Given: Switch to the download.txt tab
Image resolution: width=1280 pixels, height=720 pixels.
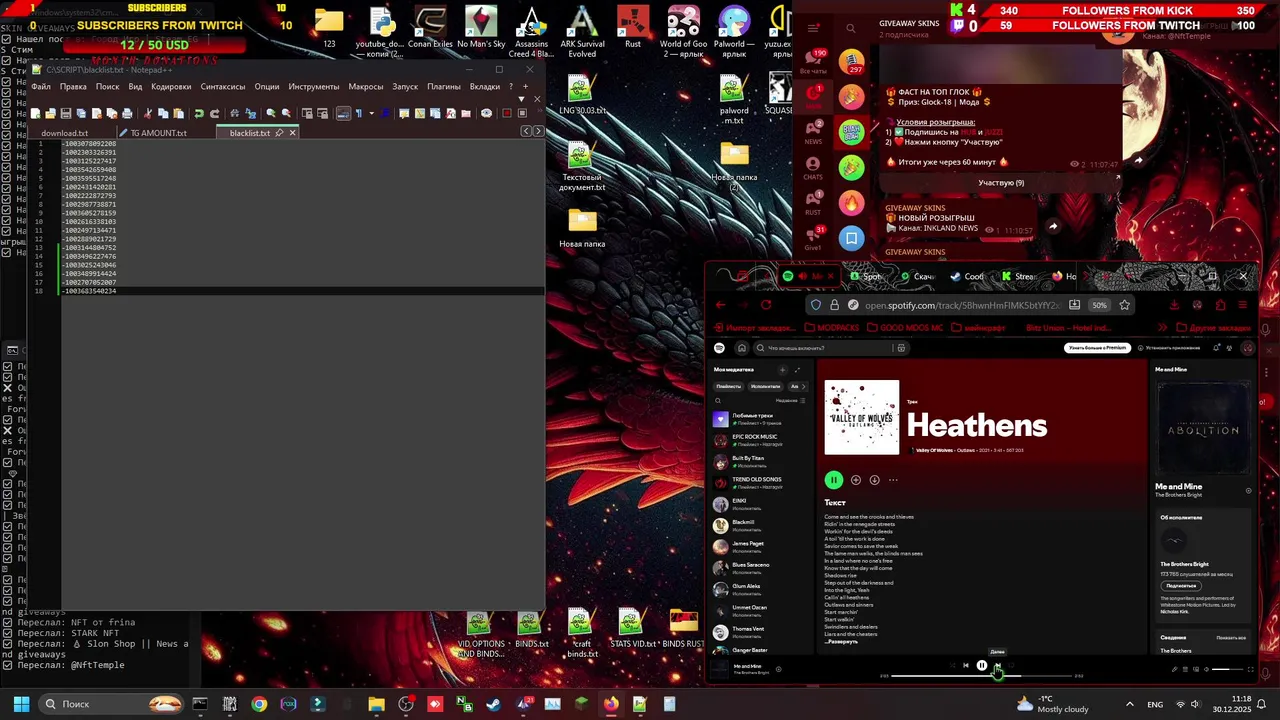Looking at the screenshot, I should coord(65,133).
